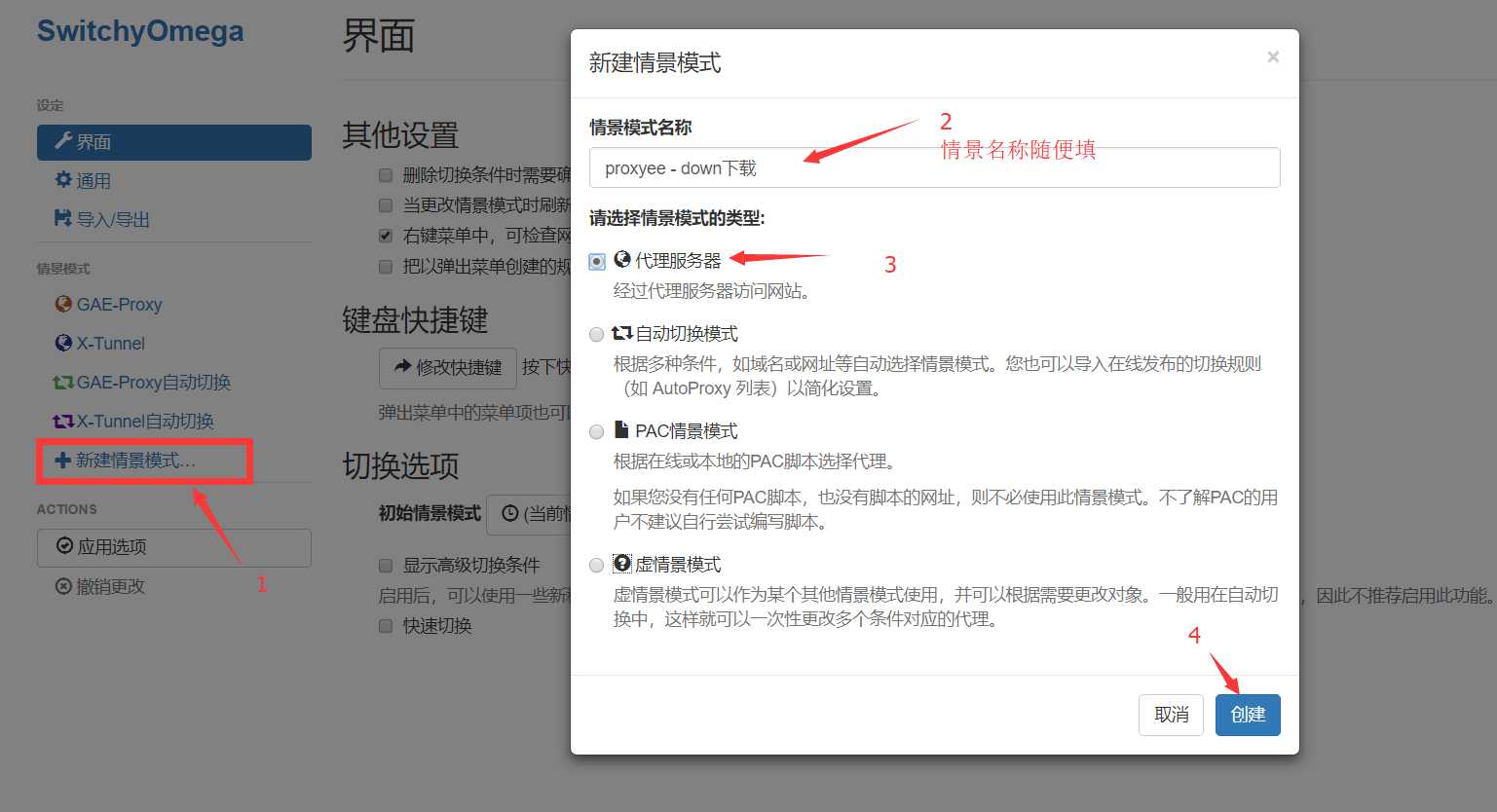The height and width of the screenshot is (812, 1497).
Task: Open the GAE-Proxy自动切换 profile
Action: coord(174,383)
